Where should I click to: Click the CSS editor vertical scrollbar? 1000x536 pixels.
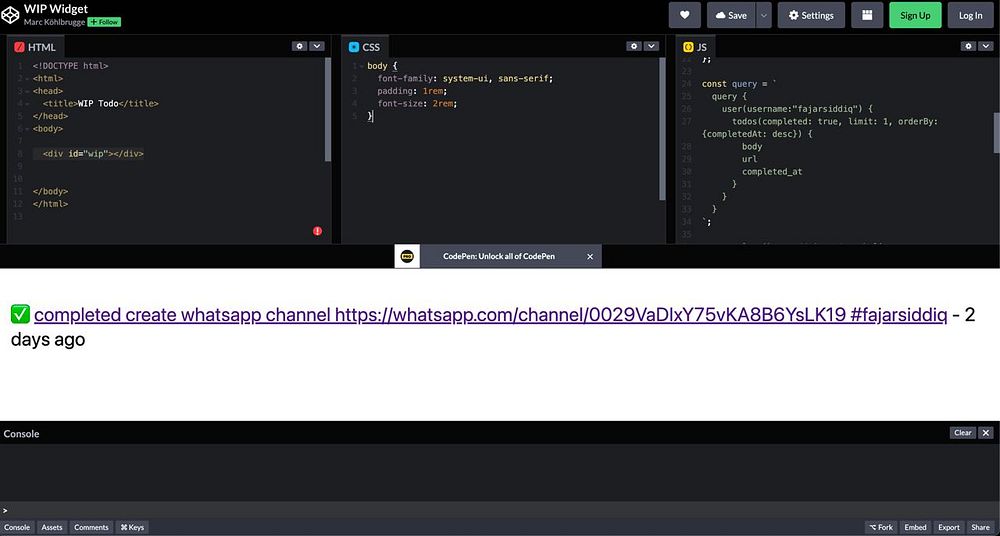click(662, 130)
